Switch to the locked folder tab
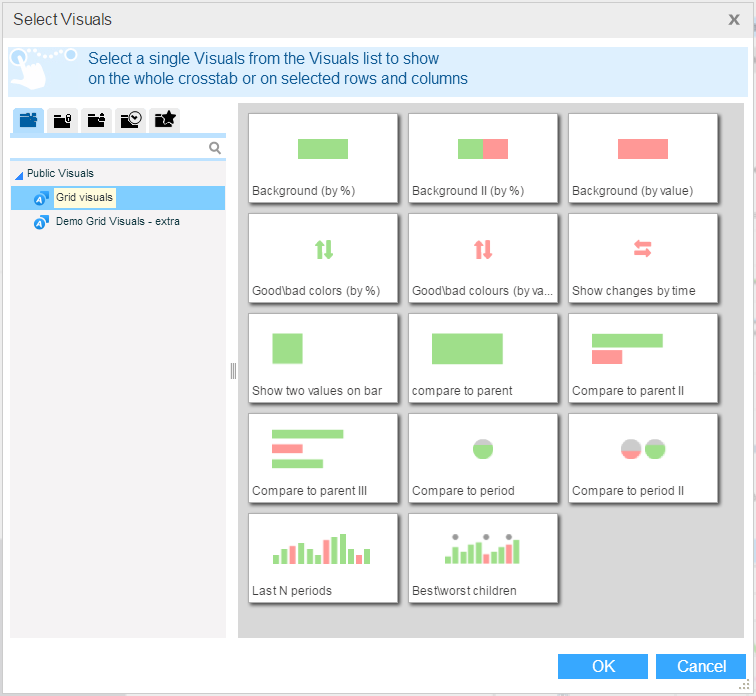 tap(62, 121)
